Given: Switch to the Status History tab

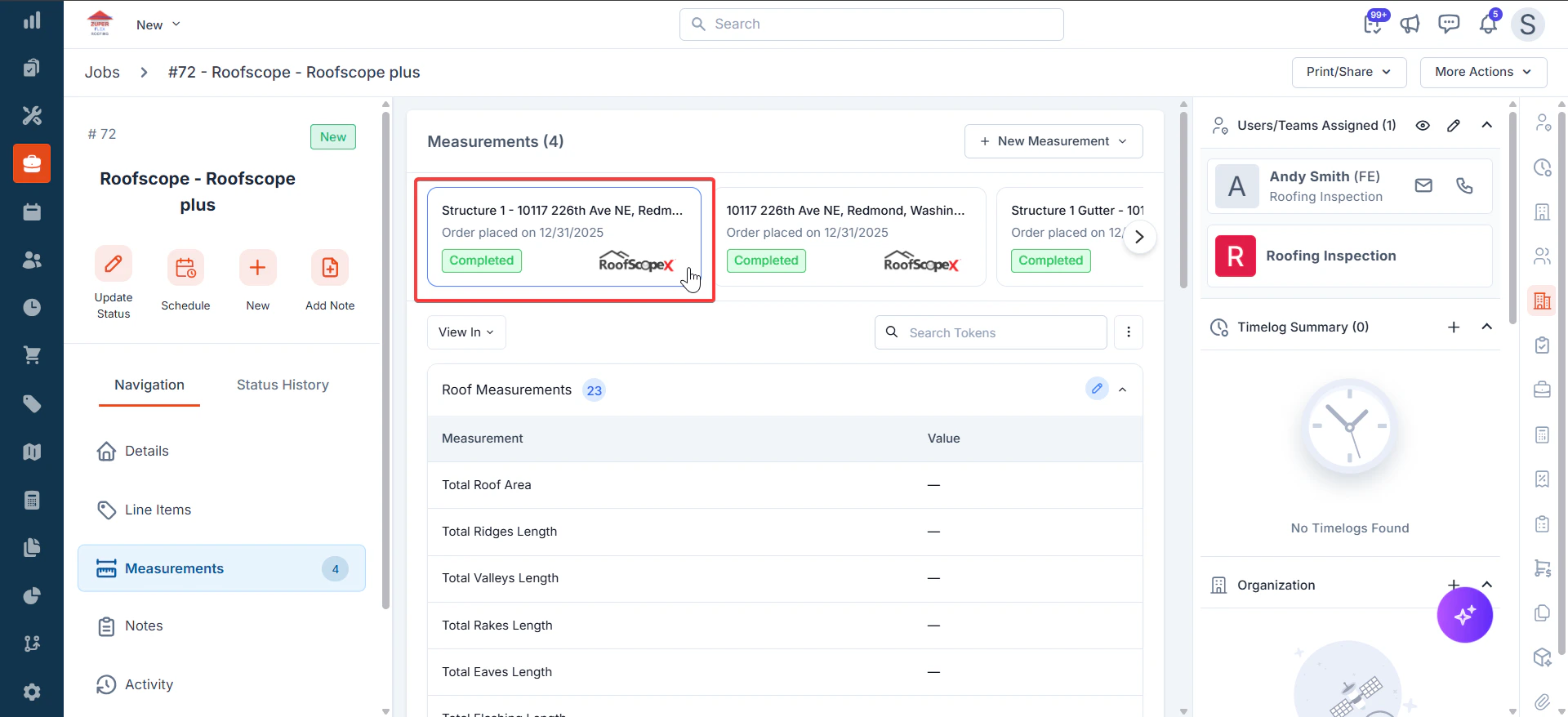Looking at the screenshot, I should 283,385.
